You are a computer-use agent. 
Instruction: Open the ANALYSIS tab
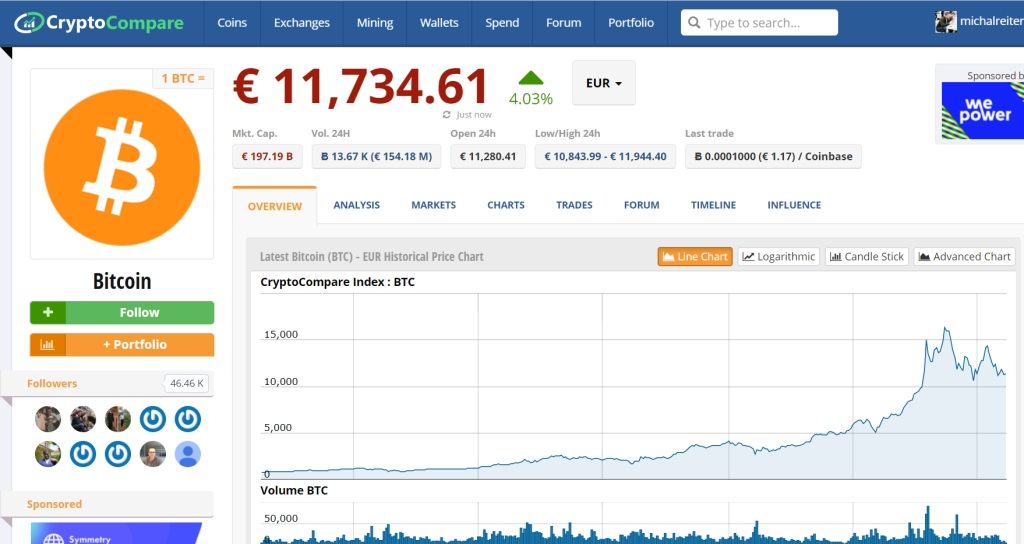356,205
